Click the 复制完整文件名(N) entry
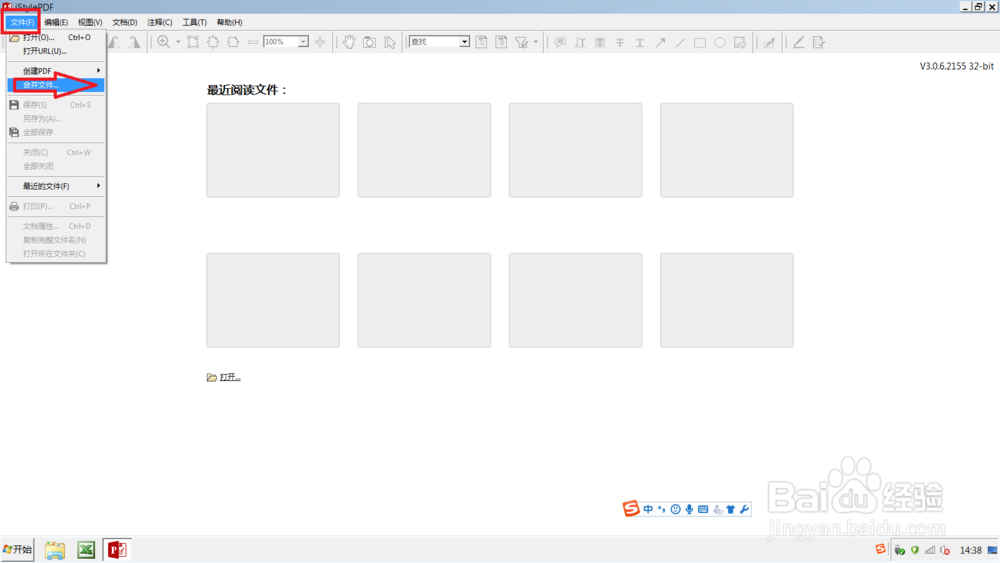1000x563 pixels. click(x=55, y=240)
